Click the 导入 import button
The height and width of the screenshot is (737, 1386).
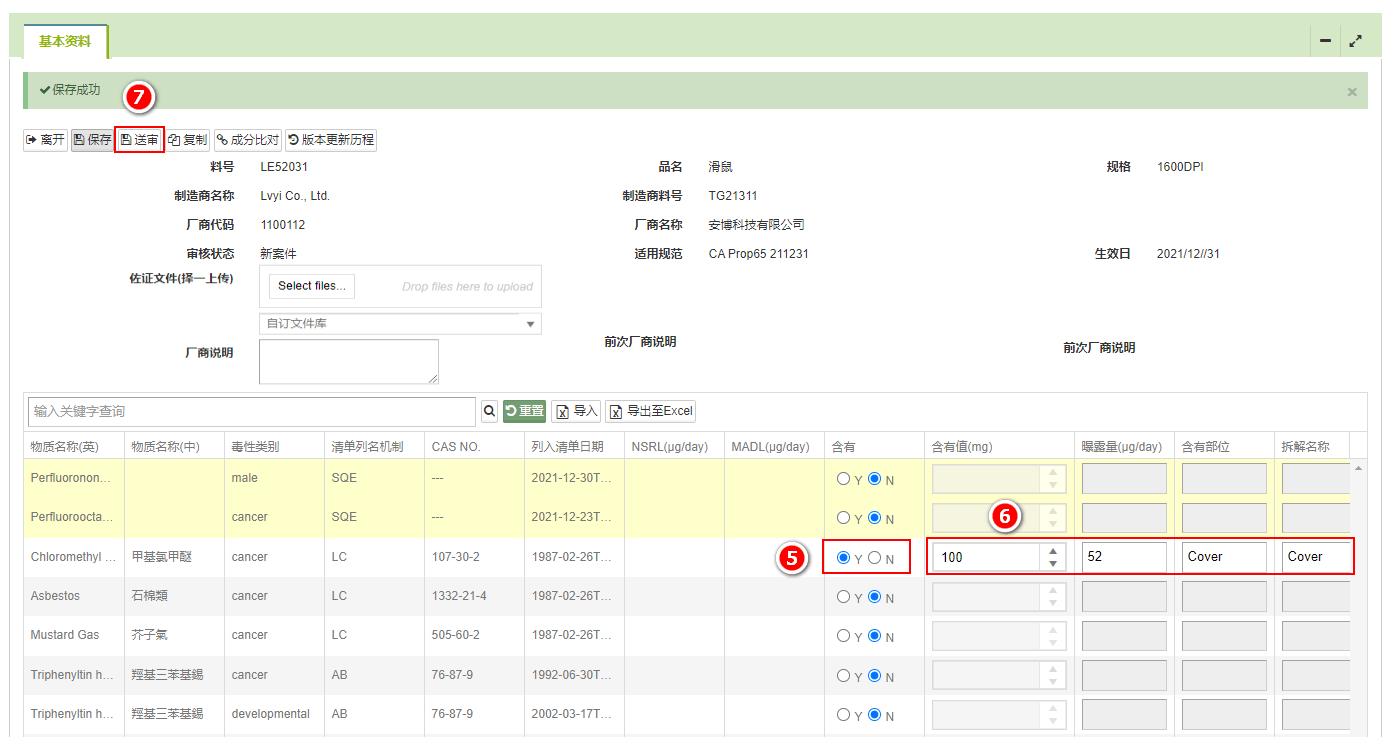tap(576, 411)
